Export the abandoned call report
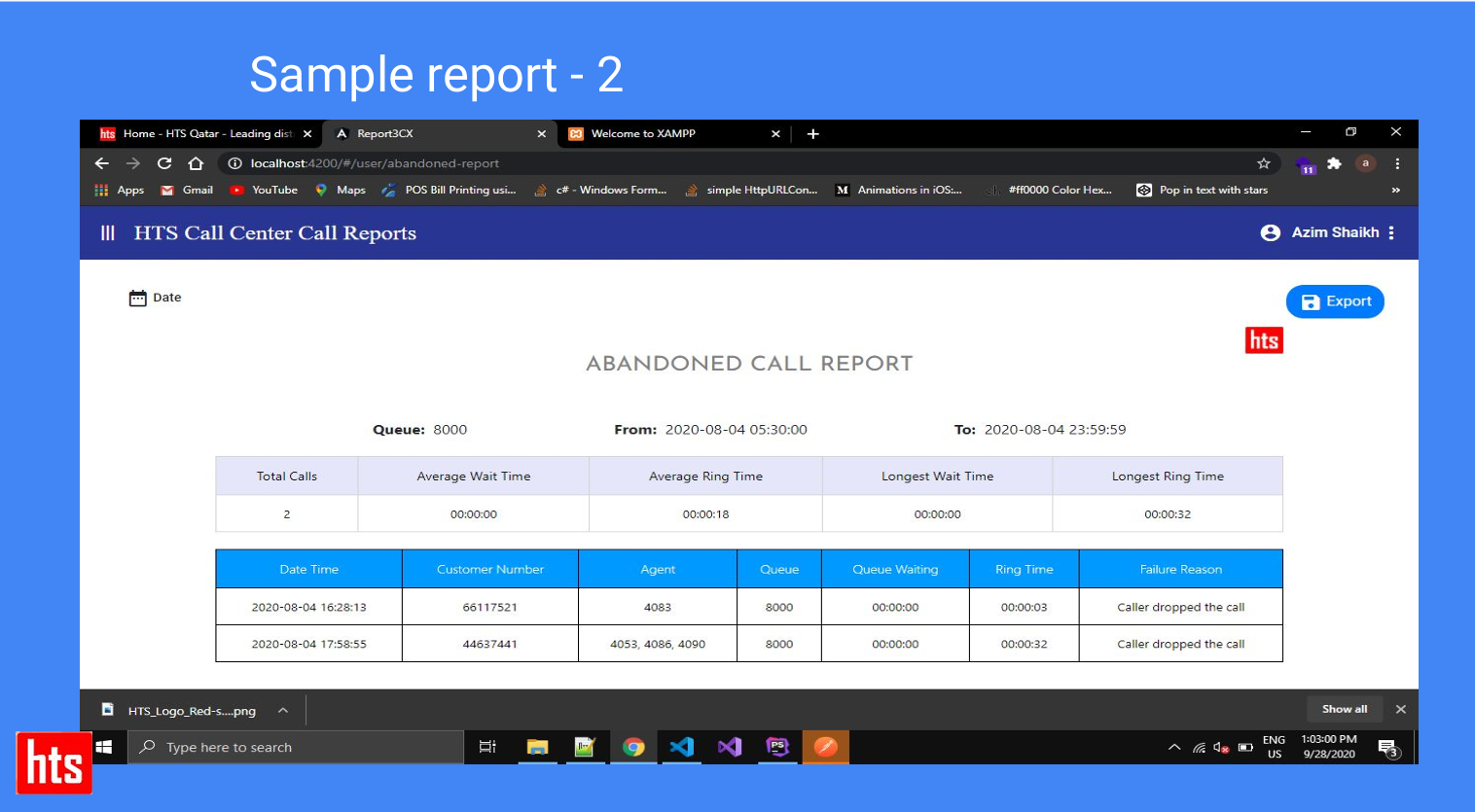This screenshot has height=812, width=1475. [1334, 301]
